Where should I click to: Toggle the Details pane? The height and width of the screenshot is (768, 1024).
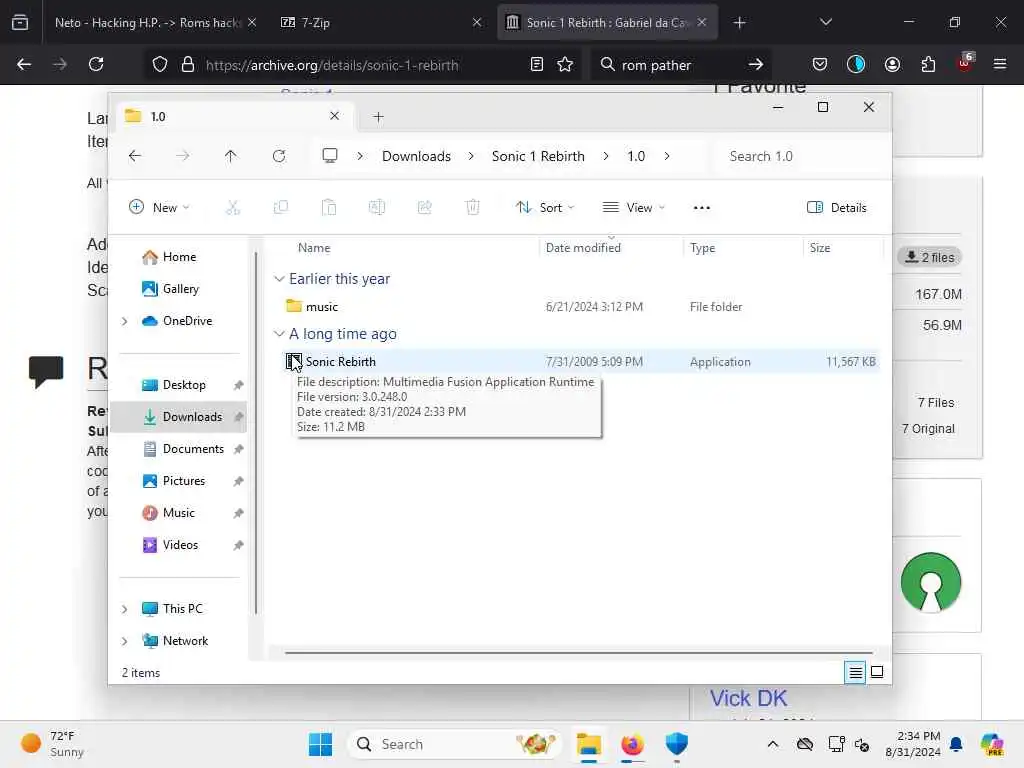click(x=837, y=208)
